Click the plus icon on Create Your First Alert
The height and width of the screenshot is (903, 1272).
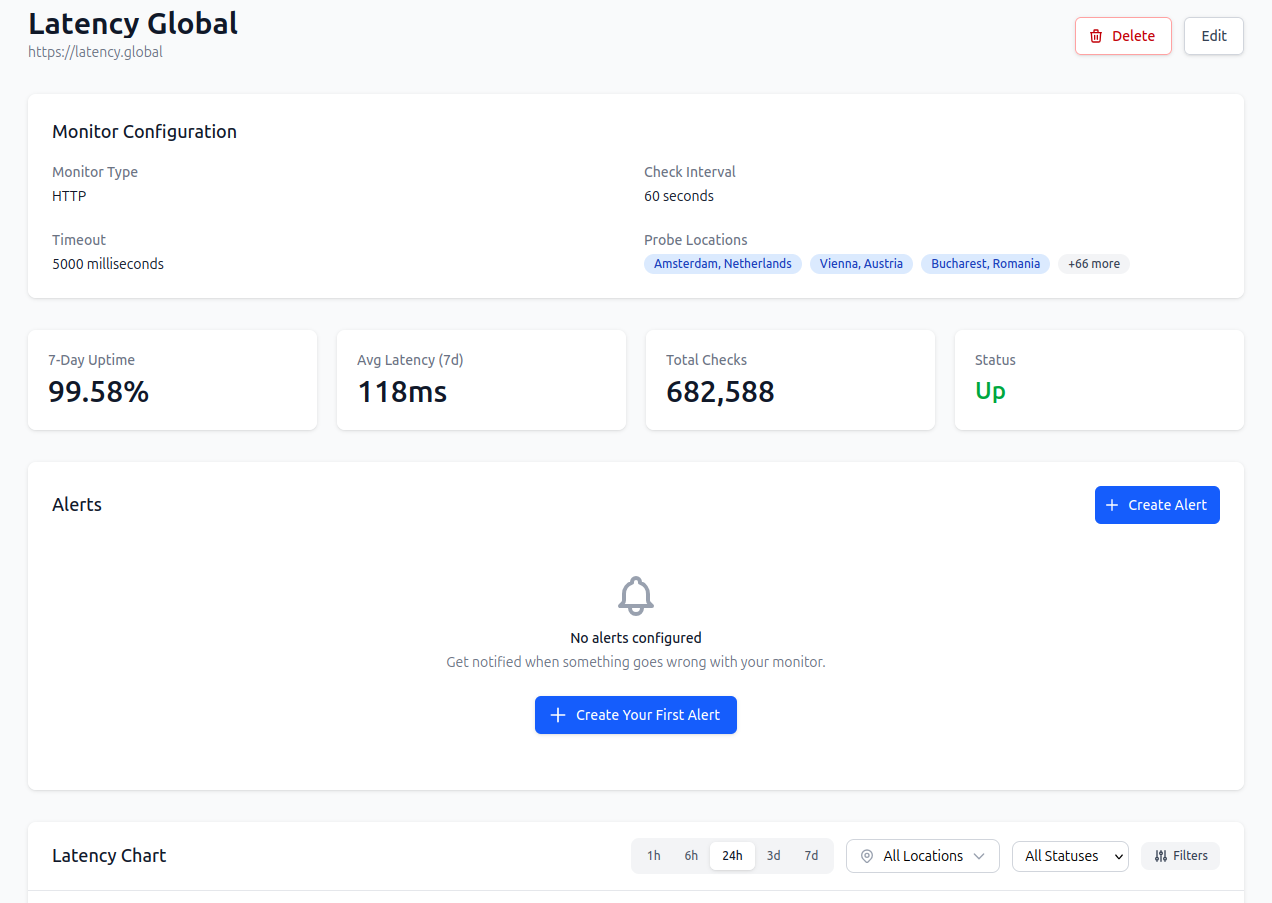click(x=558, y=715)
